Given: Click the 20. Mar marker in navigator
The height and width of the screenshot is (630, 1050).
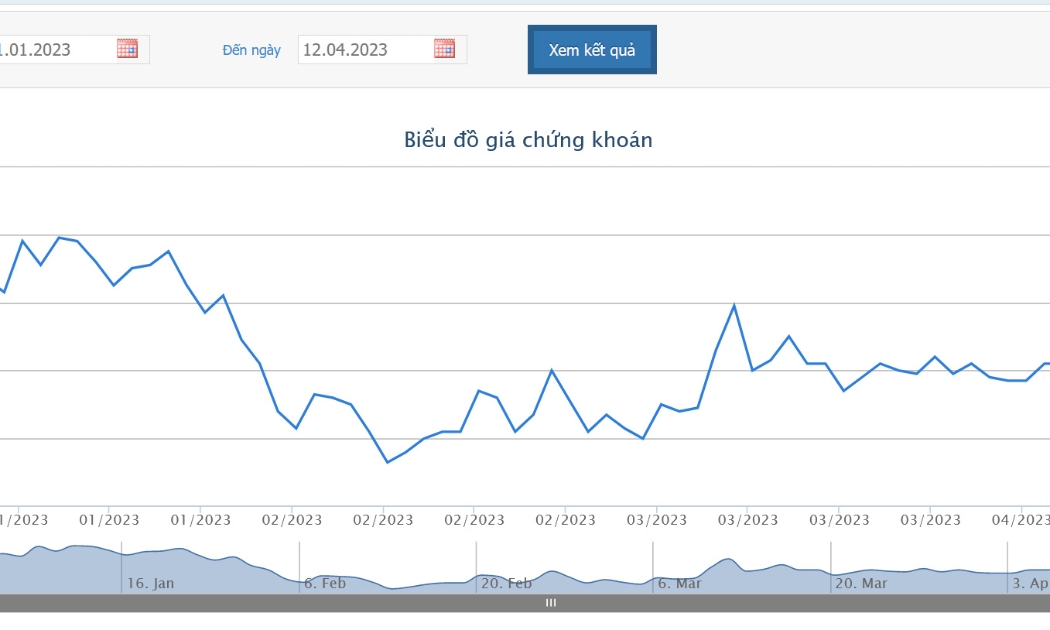Looking at the screenshot, I should point(860,583).
